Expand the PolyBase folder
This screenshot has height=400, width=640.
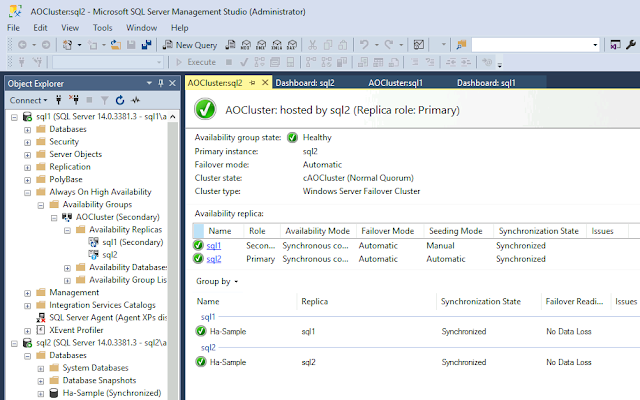27,180
